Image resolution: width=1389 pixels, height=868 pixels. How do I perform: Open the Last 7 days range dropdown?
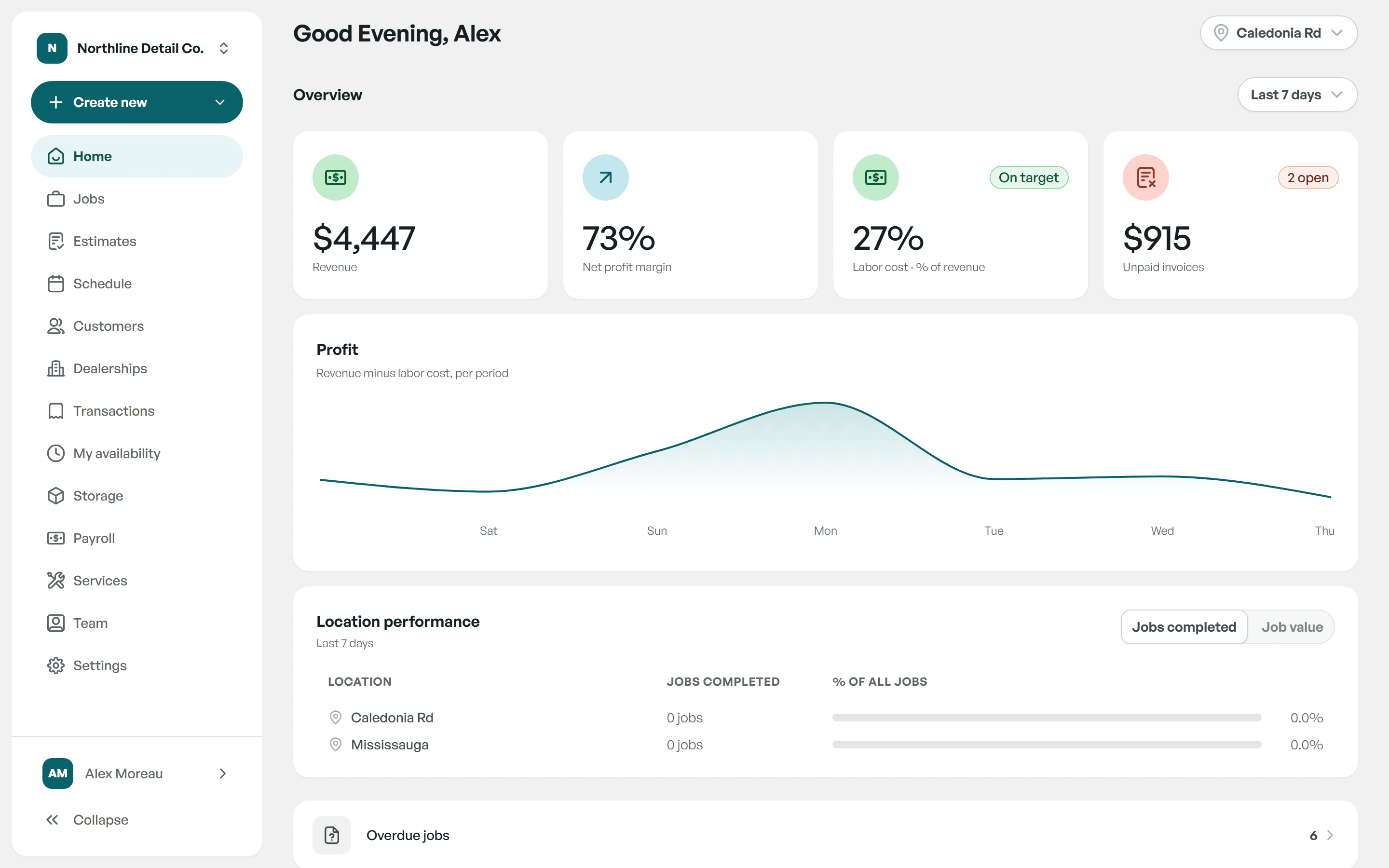(x=1297, y=95)
